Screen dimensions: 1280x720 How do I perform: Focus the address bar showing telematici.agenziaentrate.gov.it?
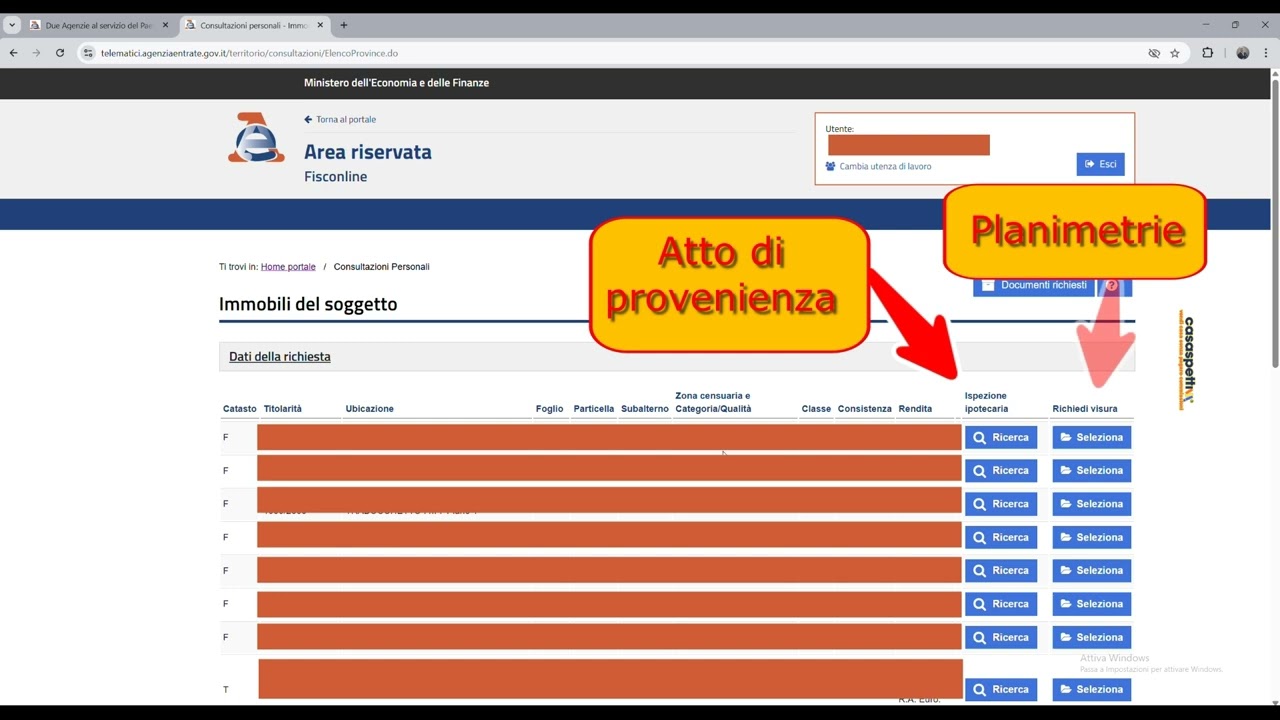coord(620,53)
